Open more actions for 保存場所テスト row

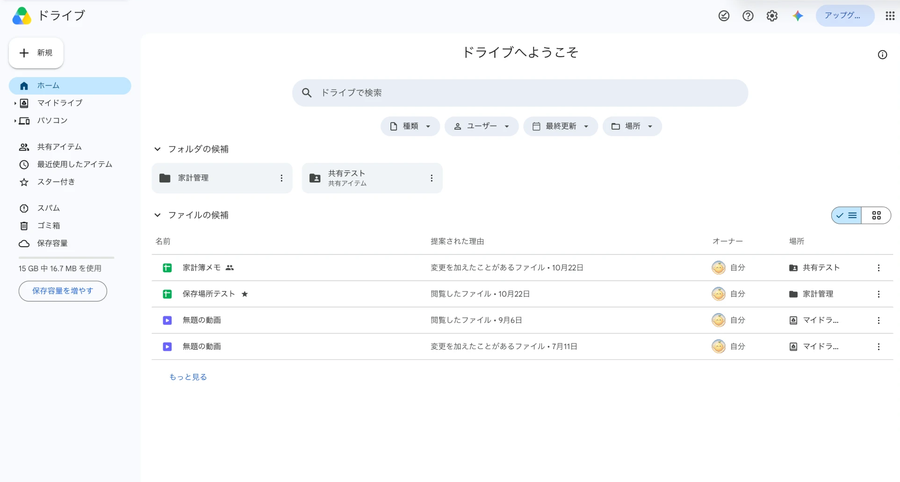878,294
